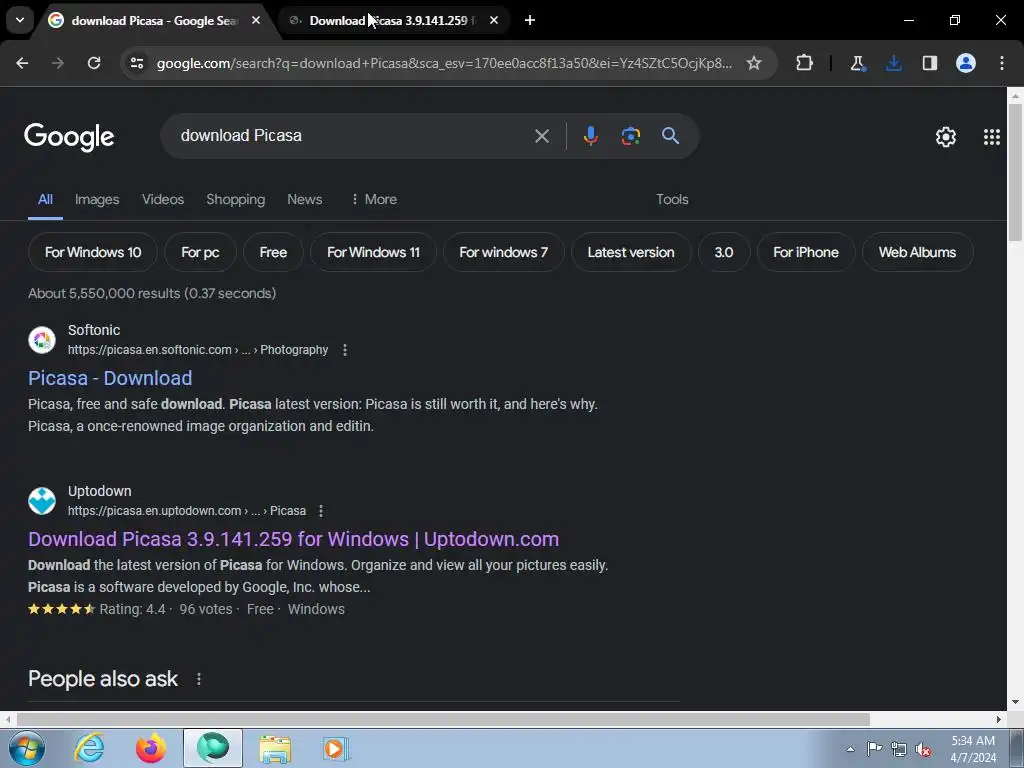Apply the Free filter chip
The height and width of the screenshot is (768, 1024).
point(273,252)
